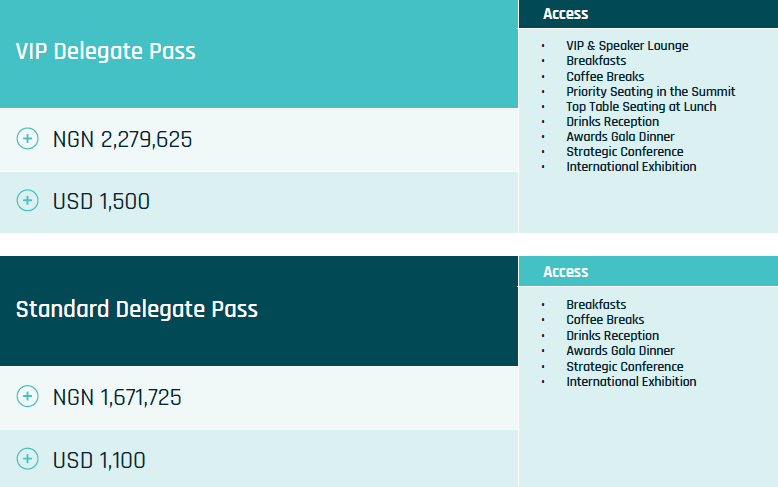The image size is (778, 487).
Task: Click plus icon beside NGN 1,671,725
Action: (x=28, y=397)
